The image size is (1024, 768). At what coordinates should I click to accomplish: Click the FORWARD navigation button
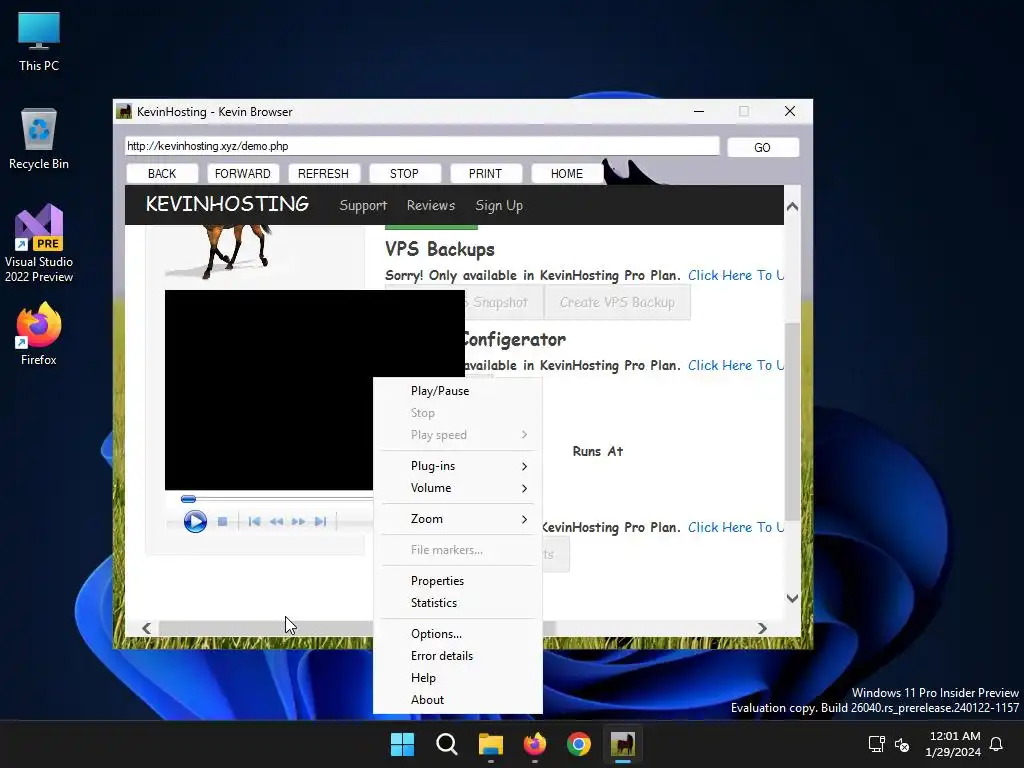click(x=243, y=174)
